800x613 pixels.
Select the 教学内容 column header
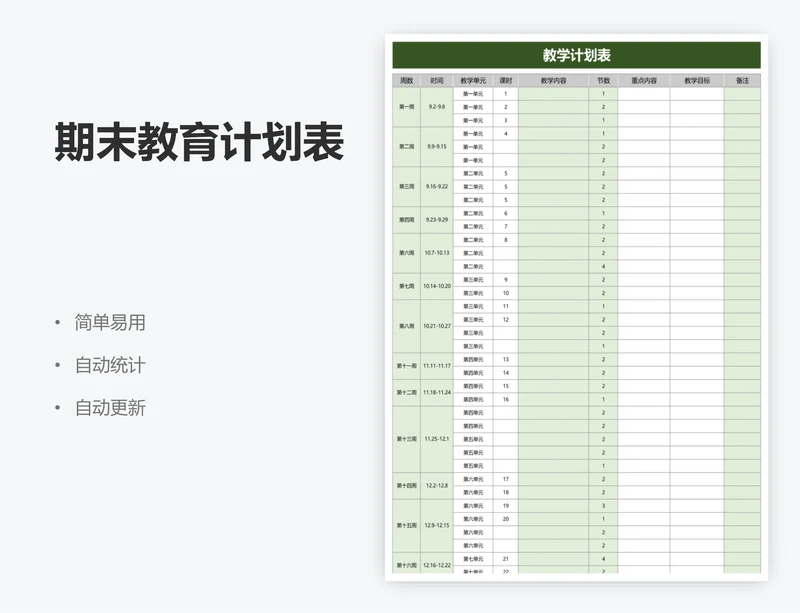click(x=554, y=81)
